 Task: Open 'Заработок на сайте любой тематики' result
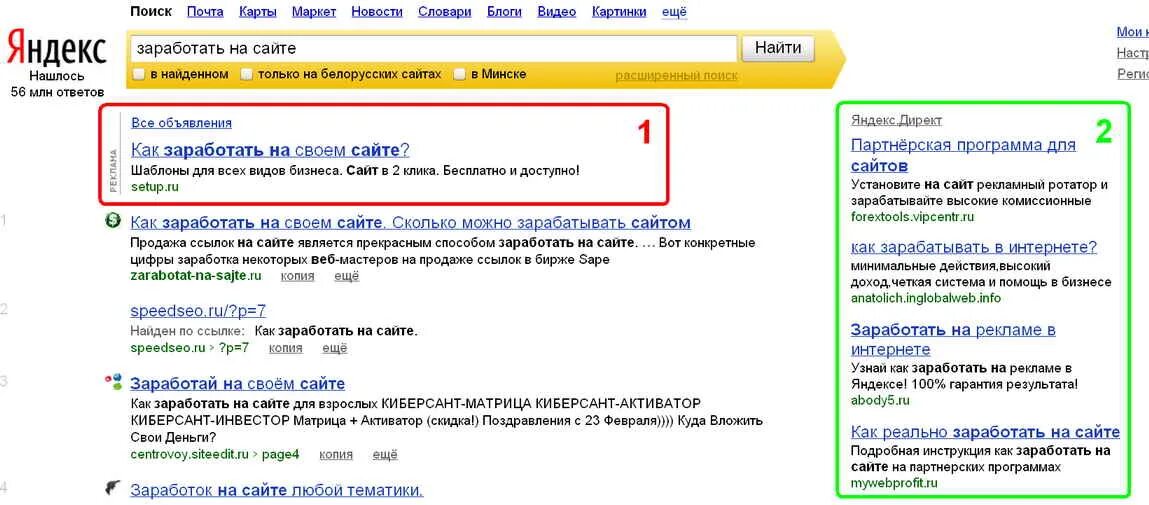(276, 490)
